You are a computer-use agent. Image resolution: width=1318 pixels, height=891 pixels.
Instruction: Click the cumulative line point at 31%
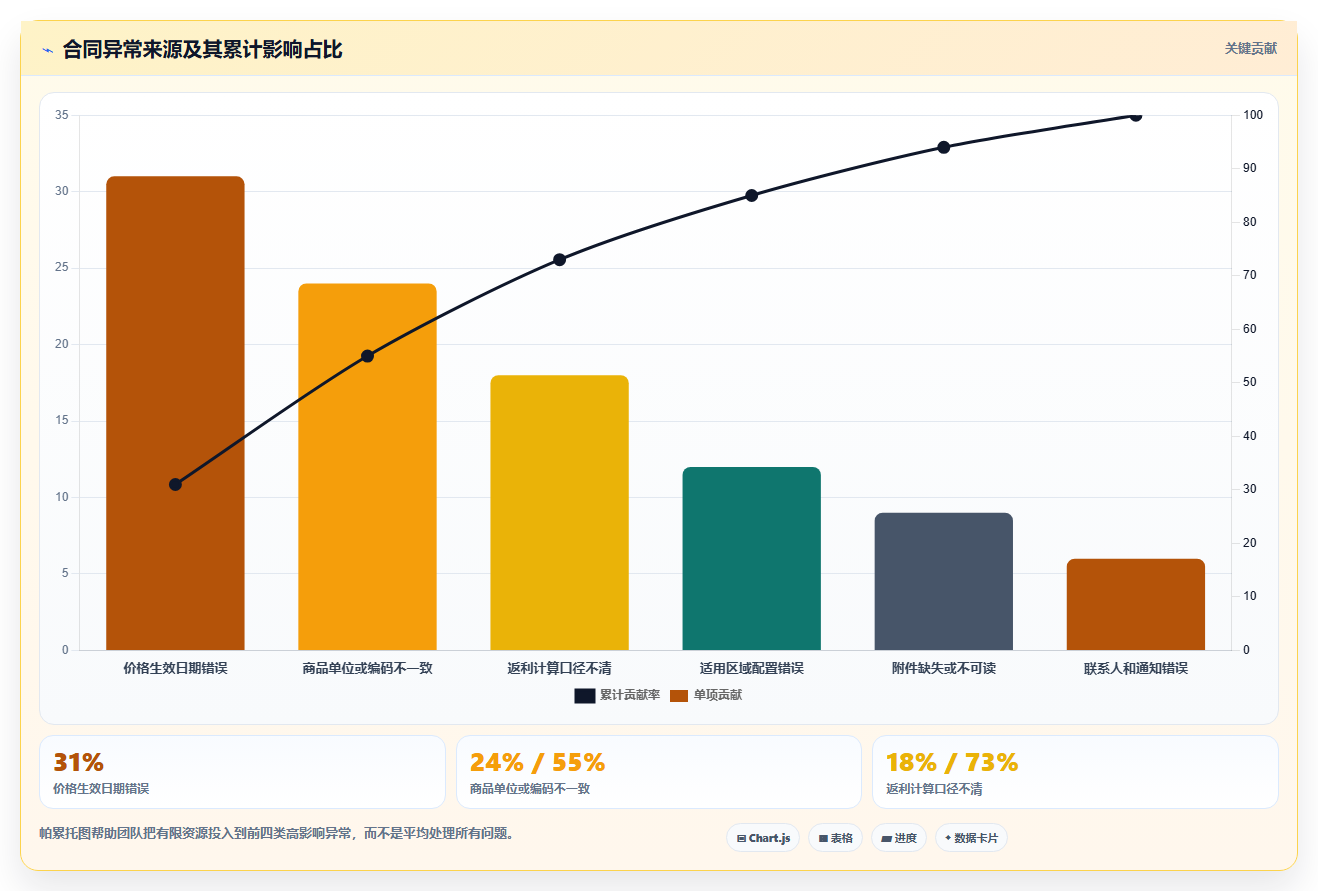pyautogui.click(x=175, y=484)
